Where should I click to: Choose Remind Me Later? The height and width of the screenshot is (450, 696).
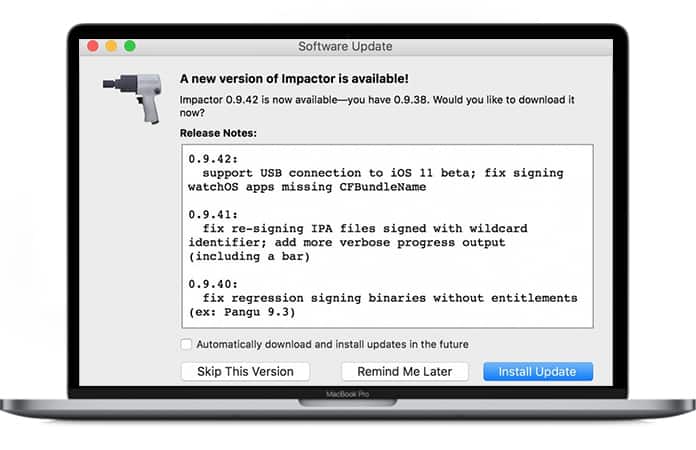tap(405, 371)
